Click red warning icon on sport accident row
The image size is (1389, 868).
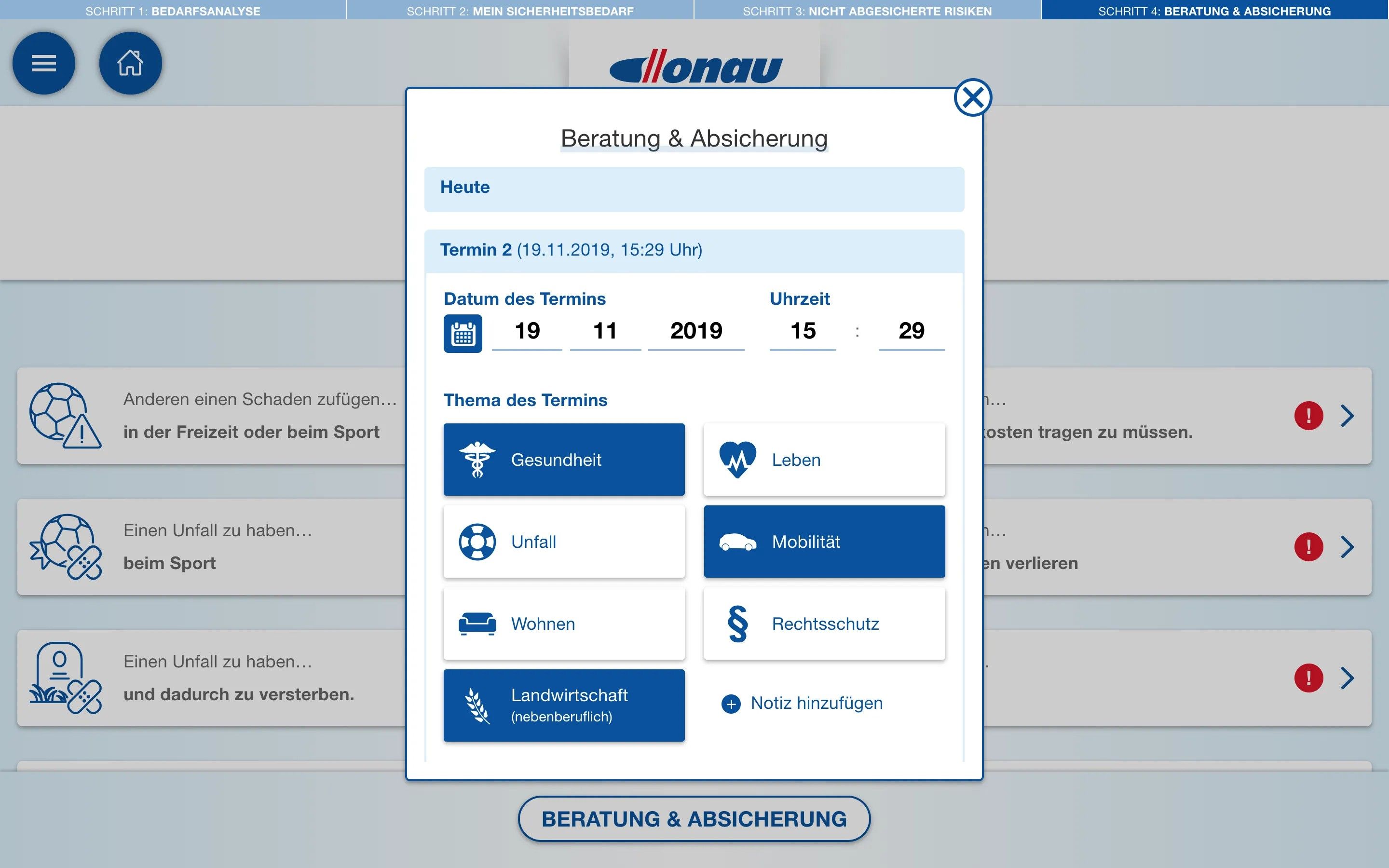[x=1308, y=546]
